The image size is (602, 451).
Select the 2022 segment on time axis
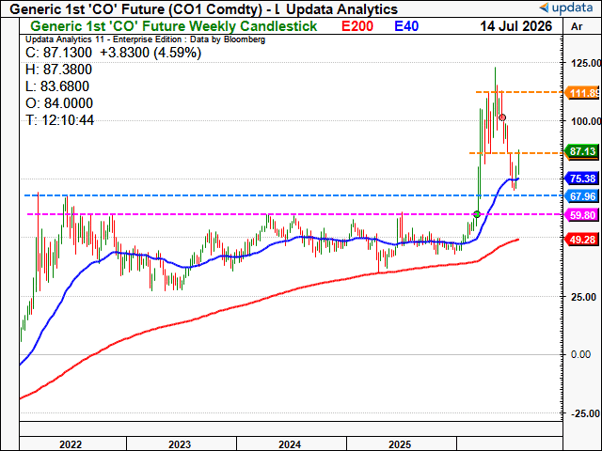click(x=73, y=443)
